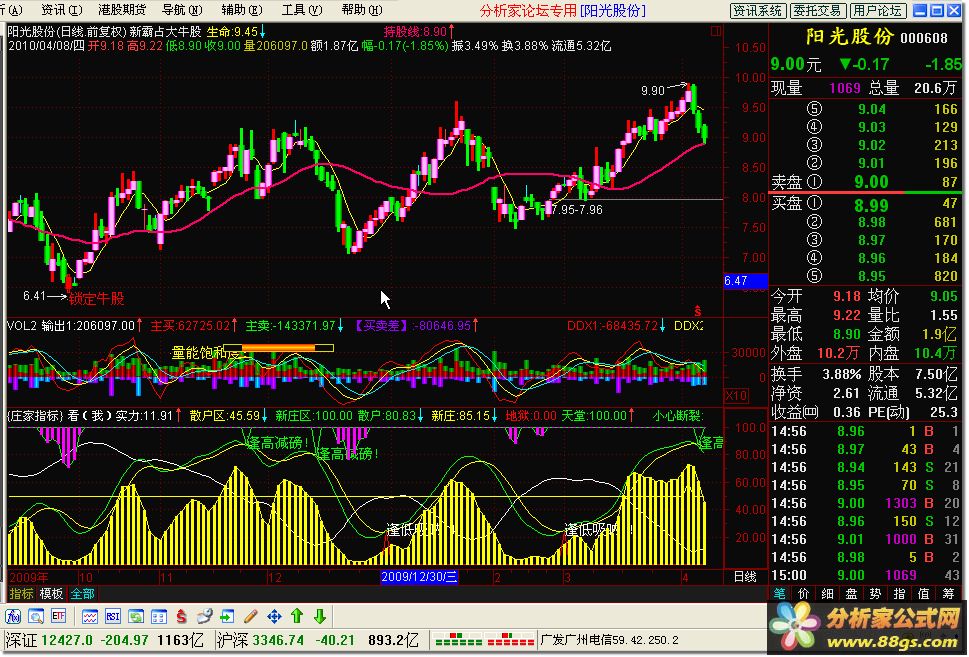Click the small red square icon at chart corner
Image resolution: width=969 pixels, height=657 pixels.
(716, 31)
